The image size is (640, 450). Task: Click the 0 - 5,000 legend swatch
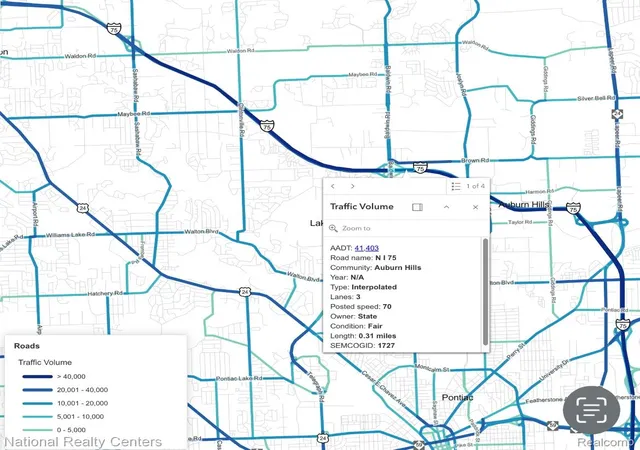pyautogui.click(x=38, y=430)
